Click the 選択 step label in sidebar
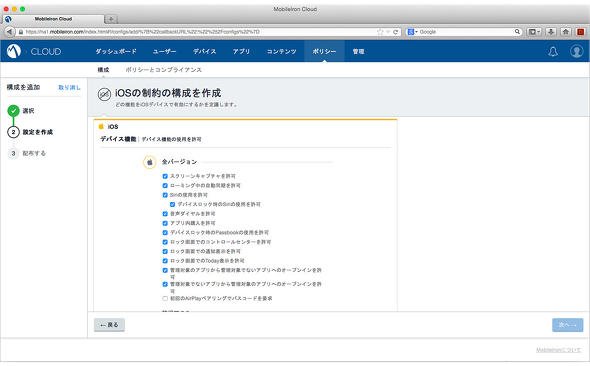The image size is (590, 366). 28,111
